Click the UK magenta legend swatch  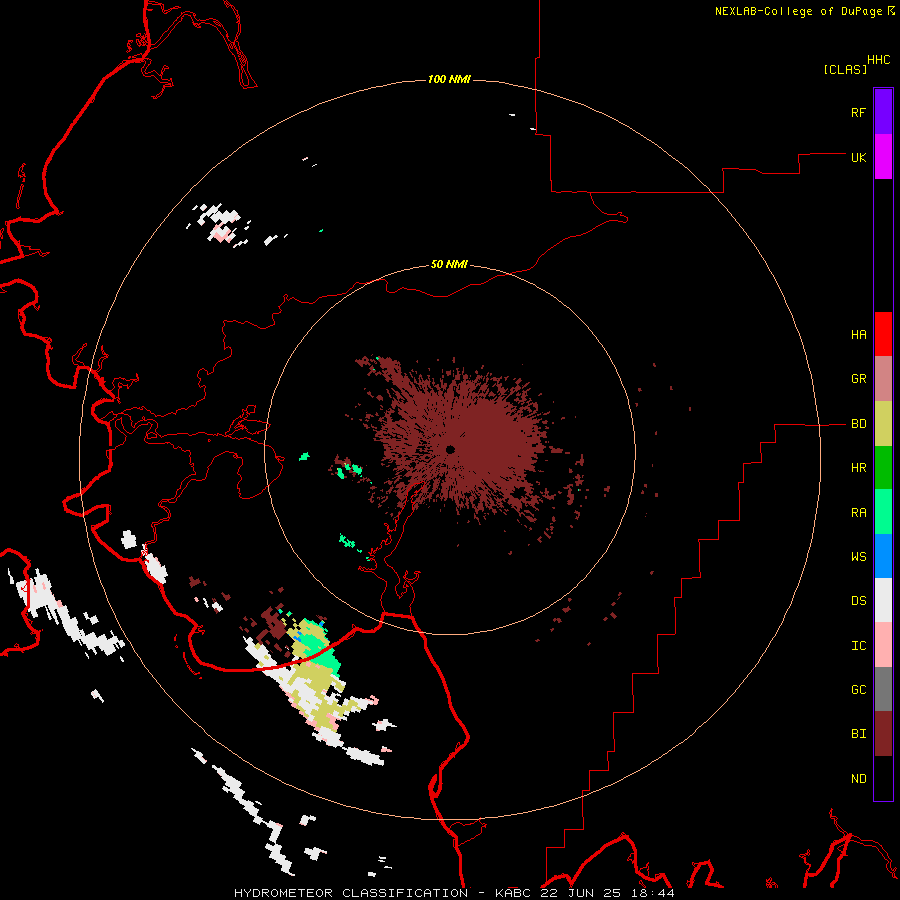[x=883, y=157]
